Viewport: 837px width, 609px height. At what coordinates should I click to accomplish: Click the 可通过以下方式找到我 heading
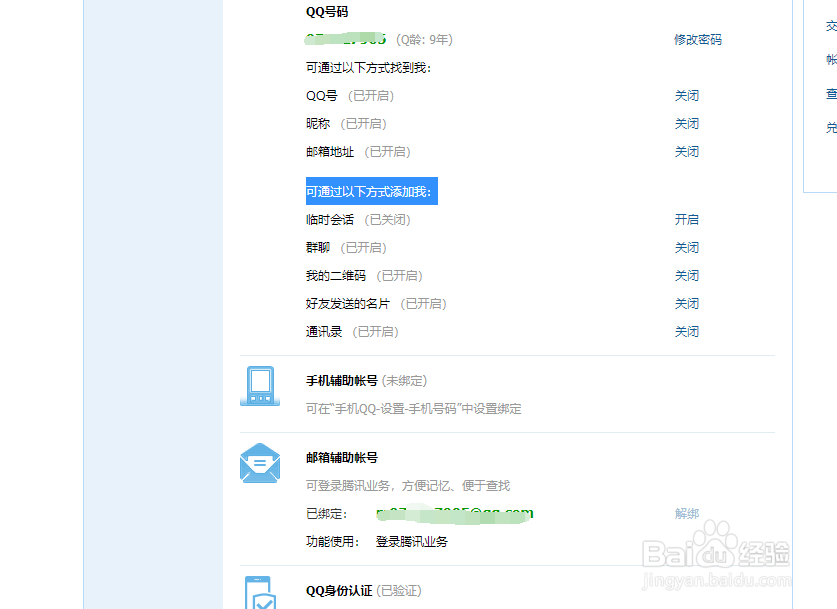coord(368,68)
